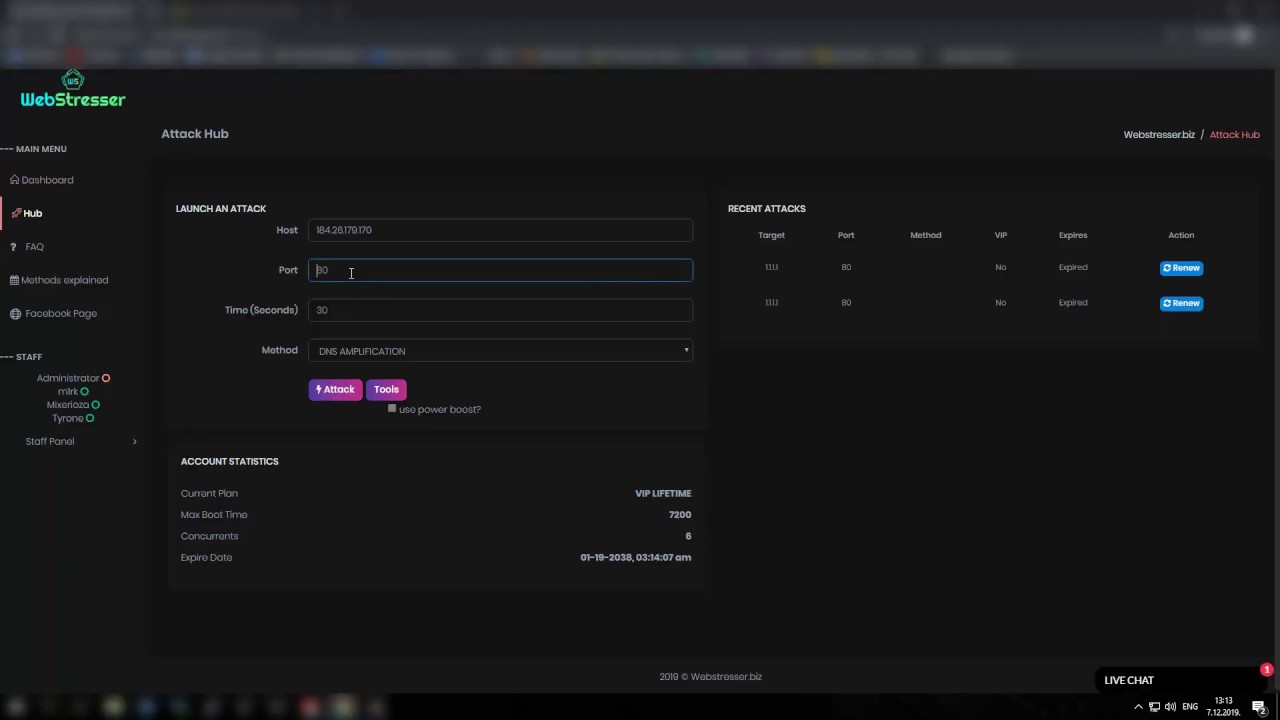1280x720 pixels.
Task: Click the VIP LIFETIME plan value
Action: [x=663, y=494]
